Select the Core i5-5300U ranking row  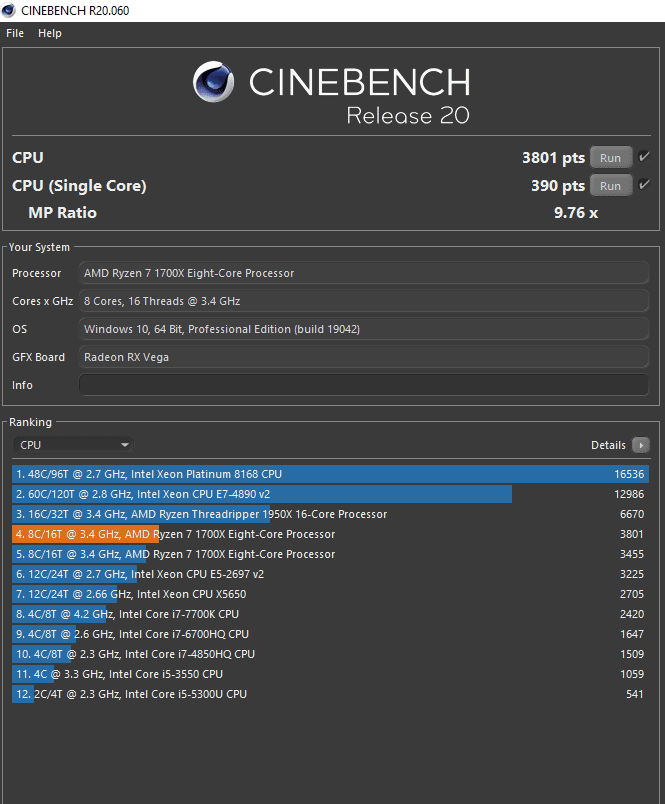click(330, 694)
